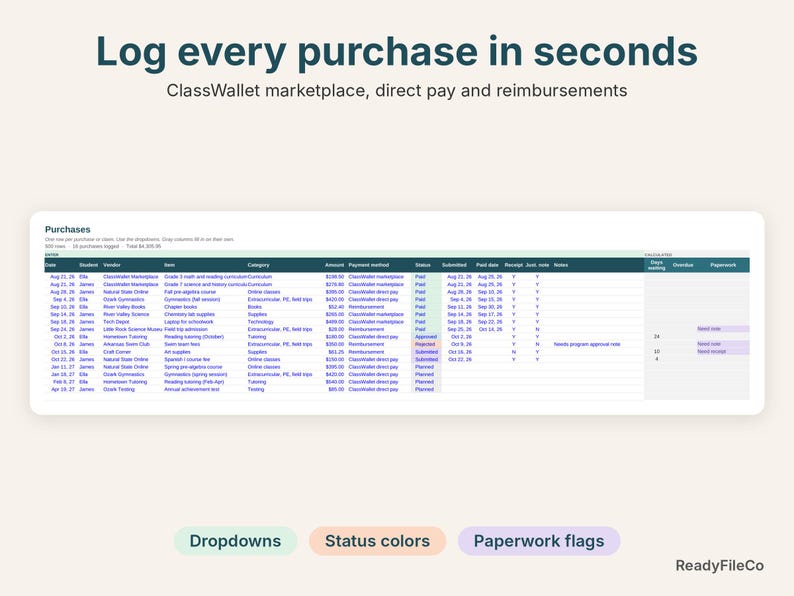Select the Field trip admission item cell

click(x=186, y=329)
